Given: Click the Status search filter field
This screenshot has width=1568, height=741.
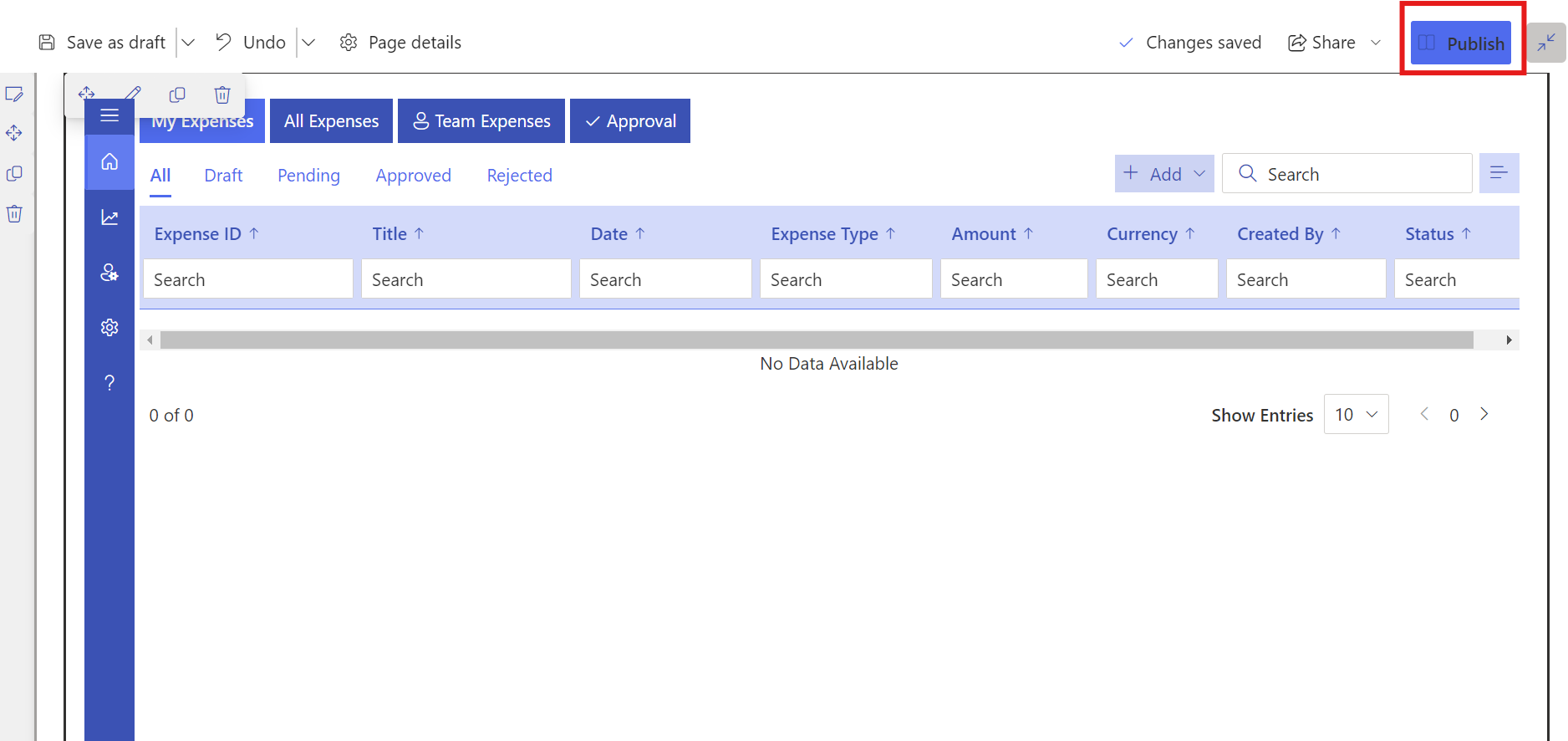Looking at the screenshot, I should (1457, 279).
